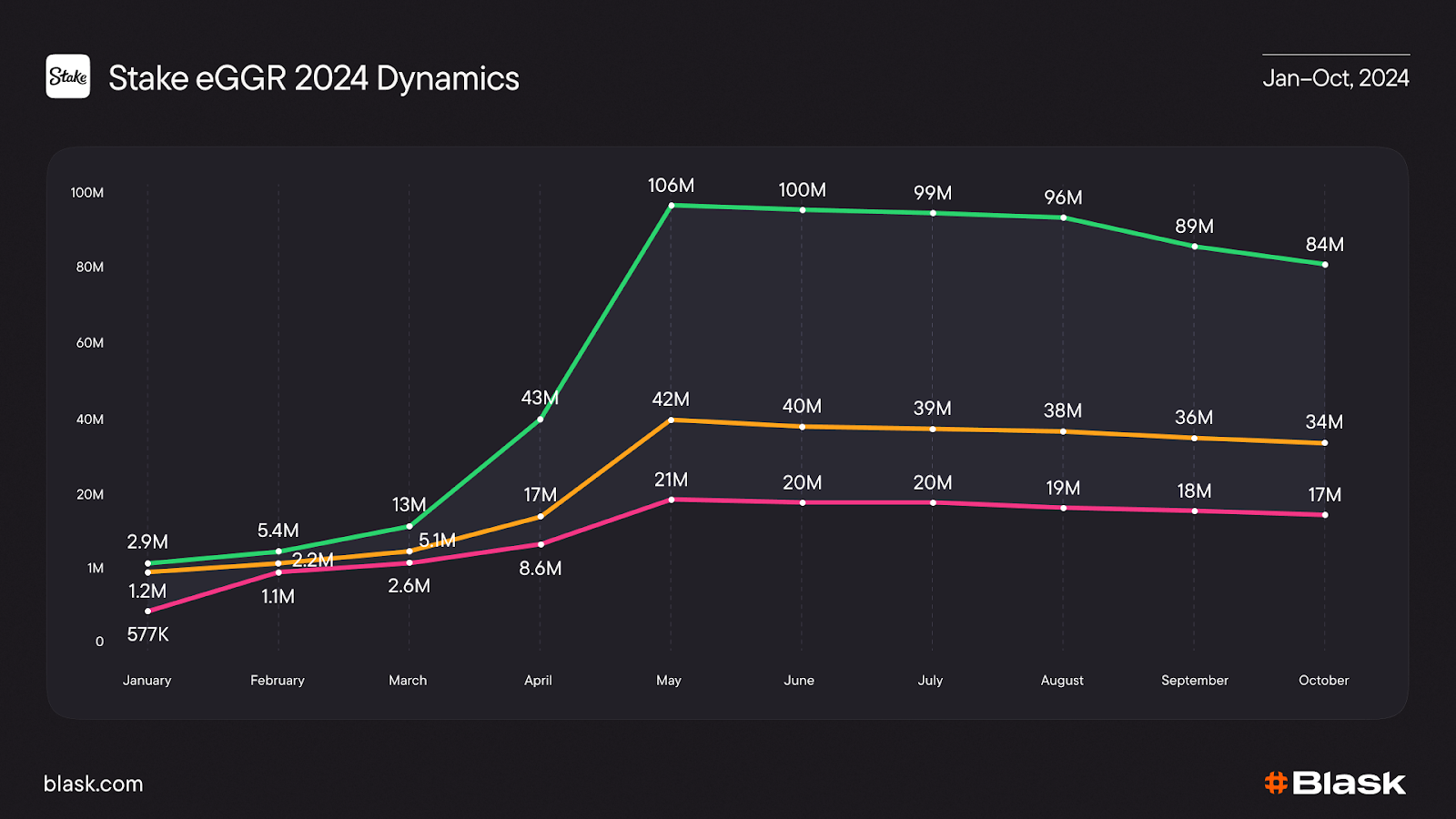The width and height of the screenshot is (1456, 819).
Task: Select the orange 42M data point in May
Action: (x=672, y=420)
